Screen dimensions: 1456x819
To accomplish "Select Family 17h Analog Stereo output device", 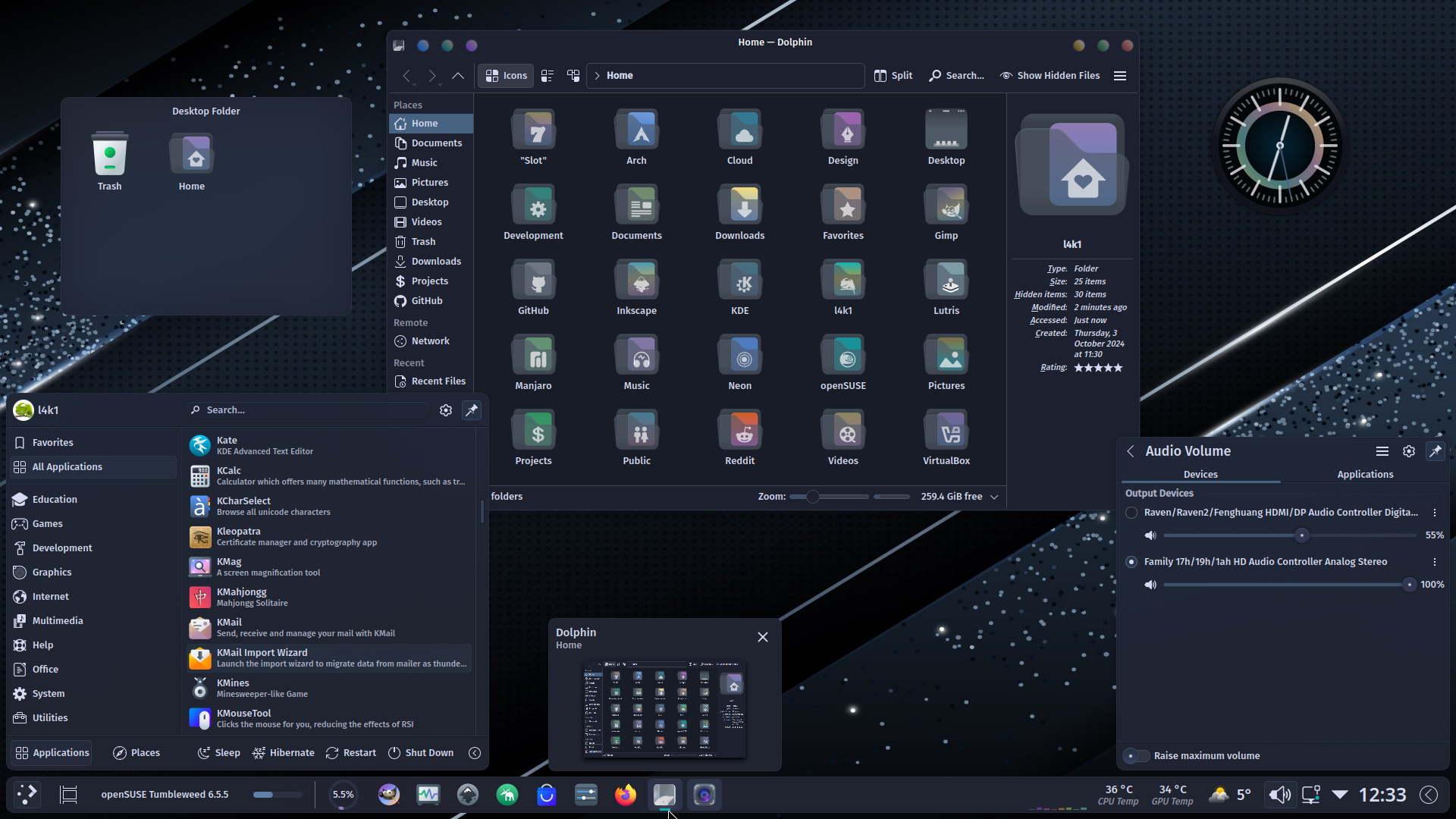I will pos(1131,562).
